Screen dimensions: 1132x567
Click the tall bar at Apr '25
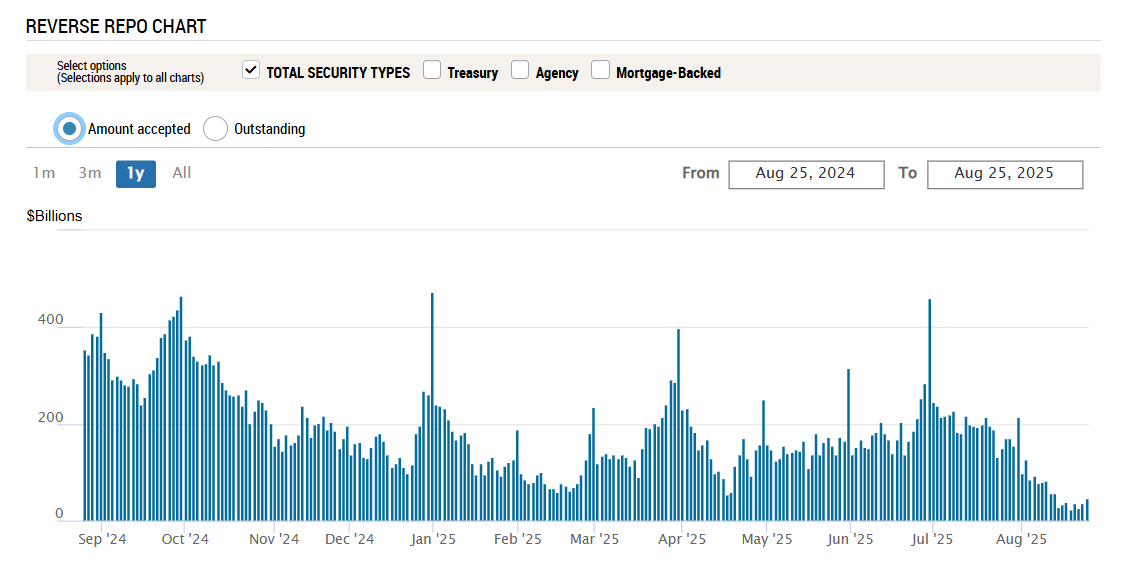pos(679,425)
